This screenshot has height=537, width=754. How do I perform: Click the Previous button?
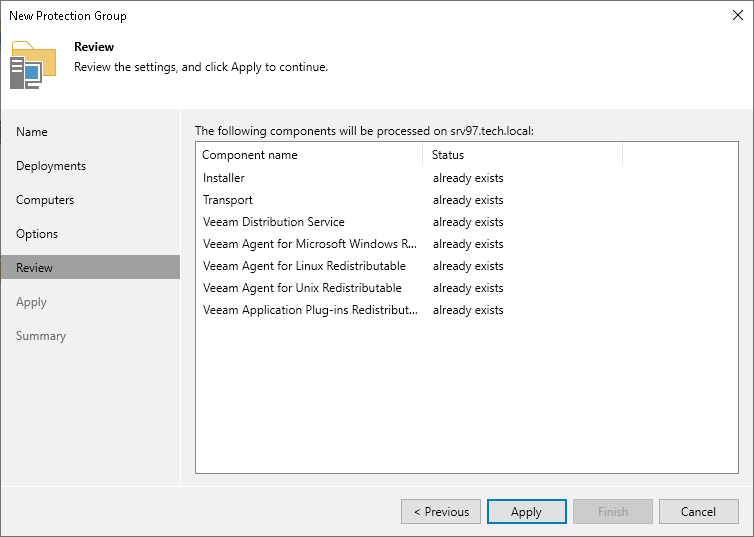pos(441,512)
